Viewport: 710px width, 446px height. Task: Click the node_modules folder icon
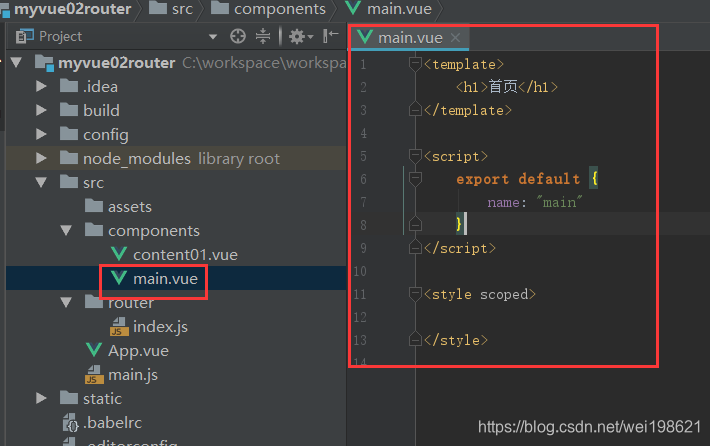pos(69,158)
